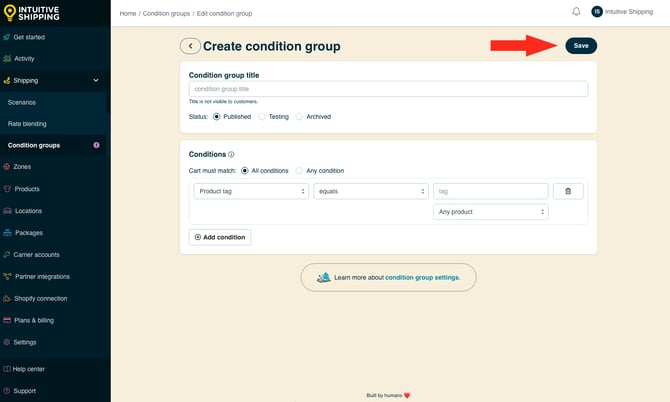670x402 pixels.
Task: Select the Archived status radio
Action: pyautogui.click(x=299, y=117)
